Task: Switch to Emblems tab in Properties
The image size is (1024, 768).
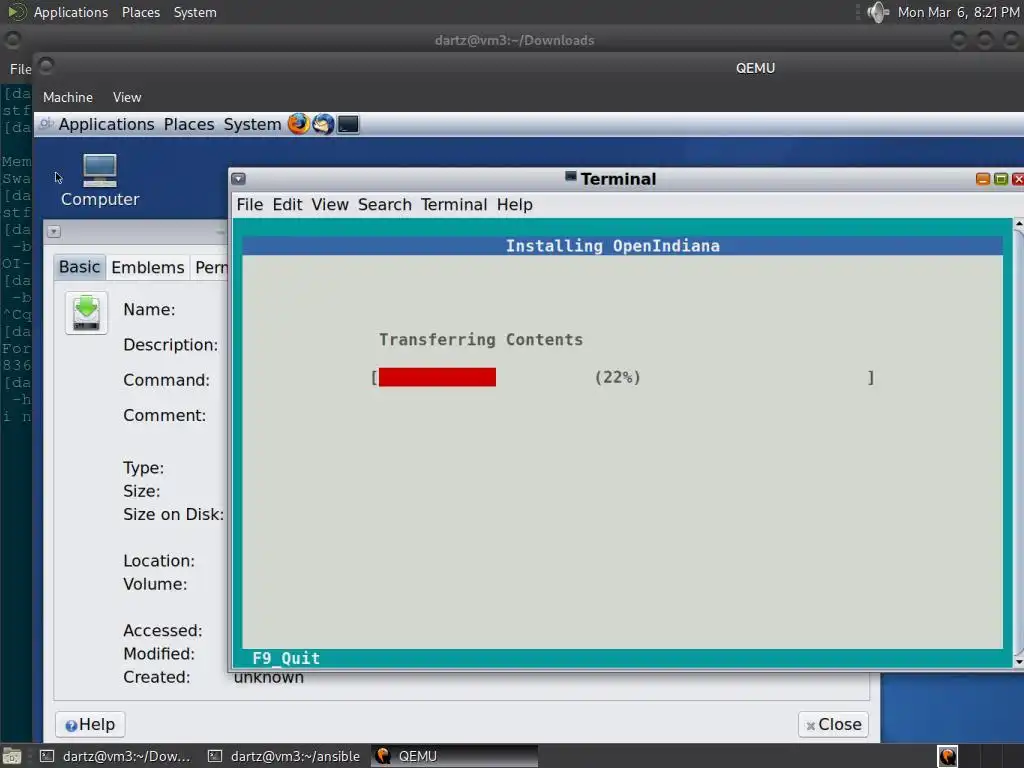Action: tap(148, 268)
